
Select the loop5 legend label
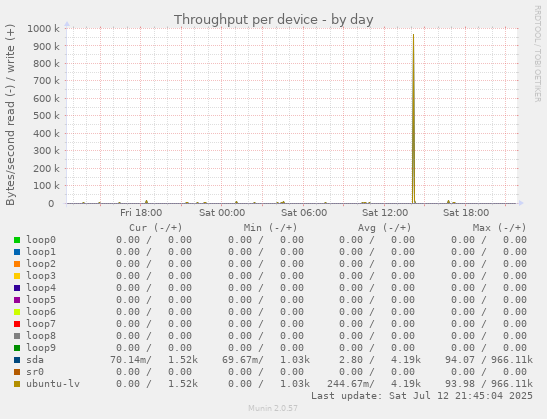[41, 300]
